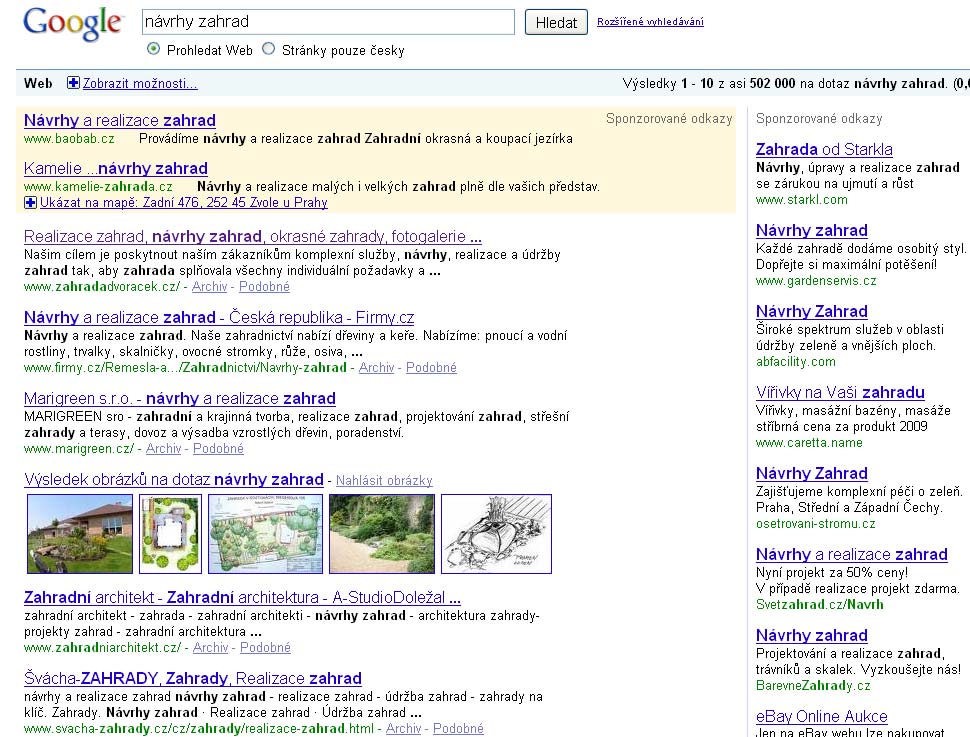Expand Ukázat na mapě plus icon

coord(30,202)
